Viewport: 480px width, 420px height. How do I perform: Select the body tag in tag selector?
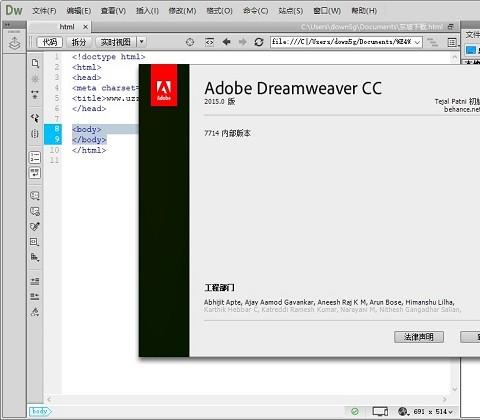click(40, 411)
